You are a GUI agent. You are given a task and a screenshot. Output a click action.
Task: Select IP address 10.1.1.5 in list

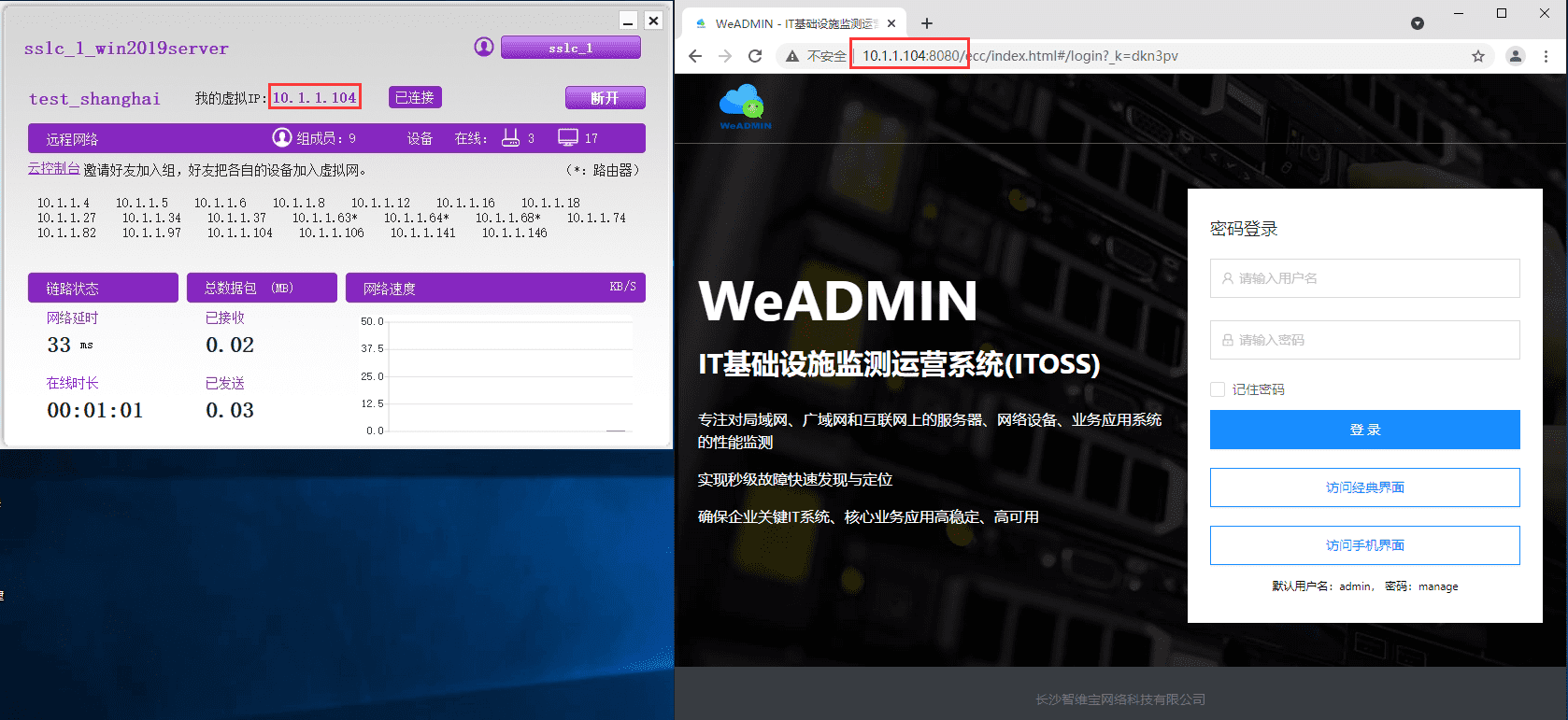[x=142, y=203]
